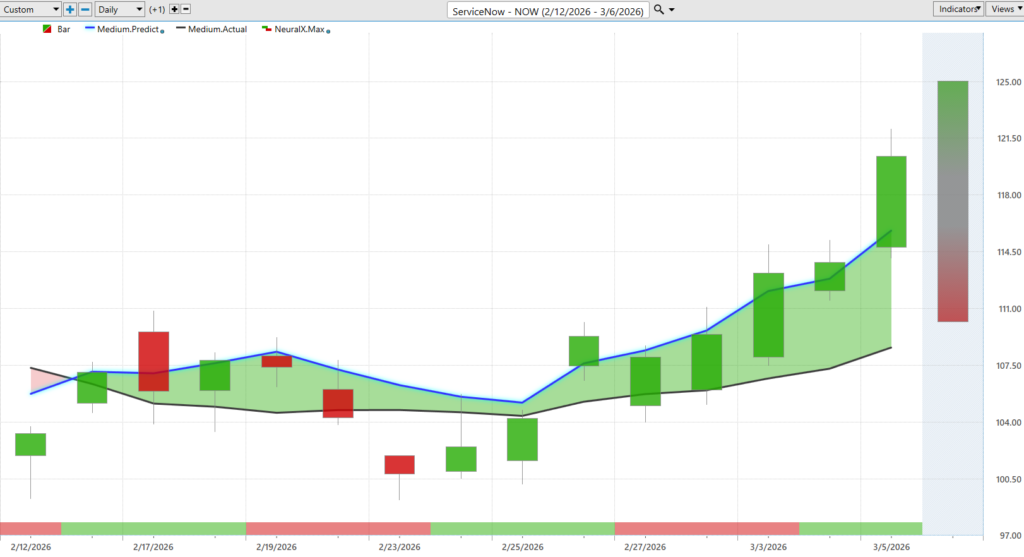Open the Custom date range dropdown
This screenshot has height=557, width=1024.
pos(31,9)
